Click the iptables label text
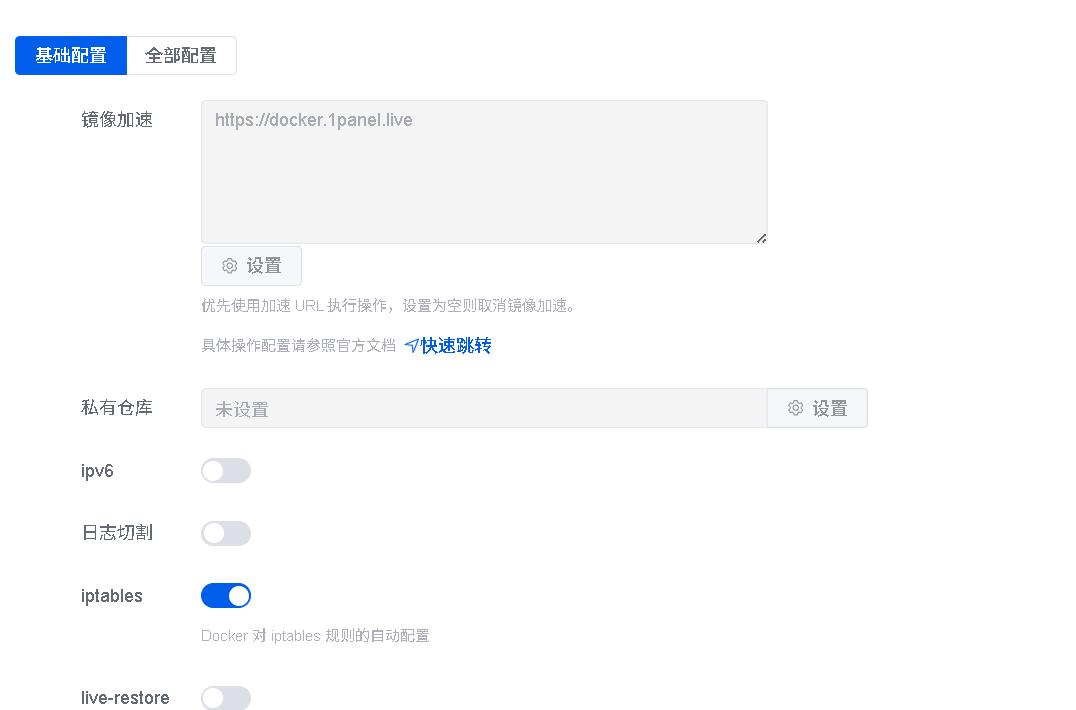This screenshot has height=710, width=1076. [x=112, y=595]
